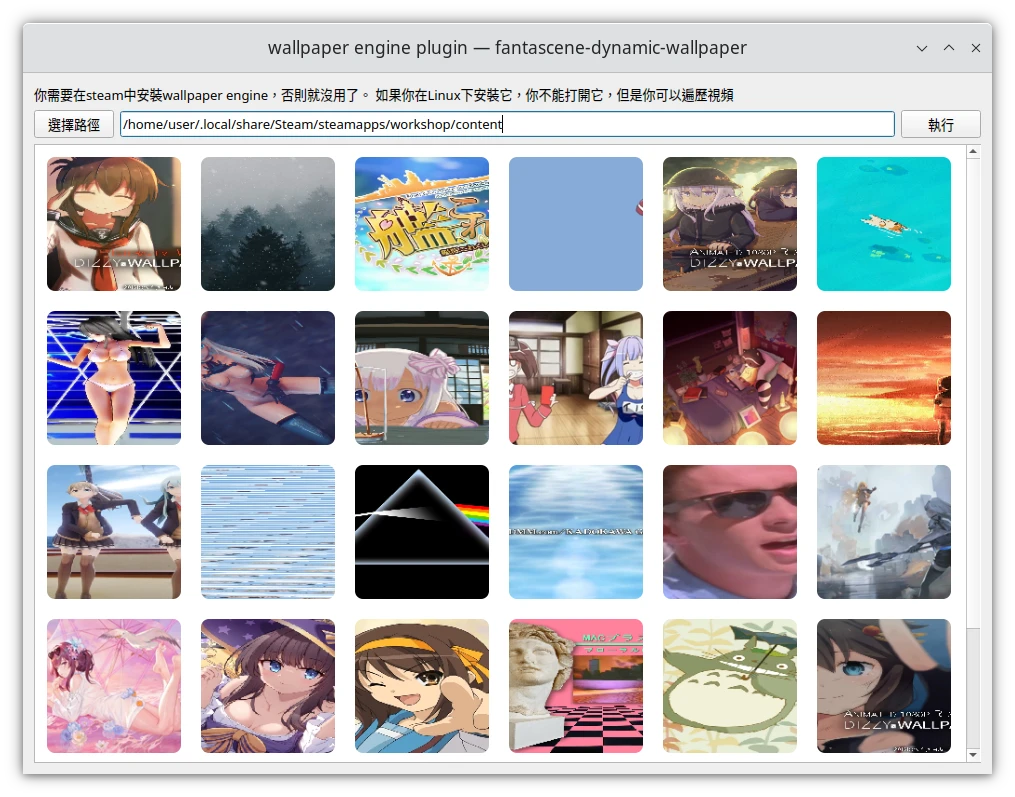Choose the pink girl lying under umbrella wallpaper
This screenshot has height=797, width=1015.
click(114, 686)
